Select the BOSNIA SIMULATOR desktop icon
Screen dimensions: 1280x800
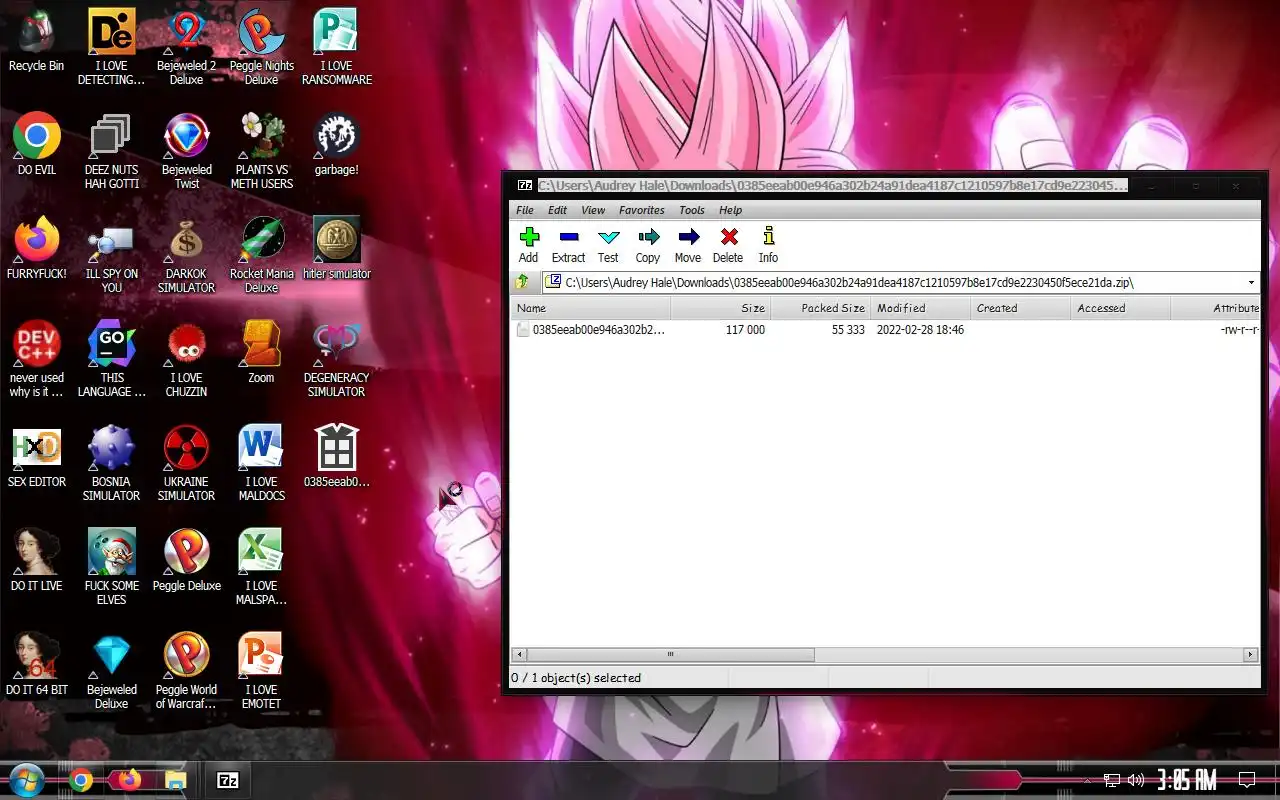tap(111, 463)
